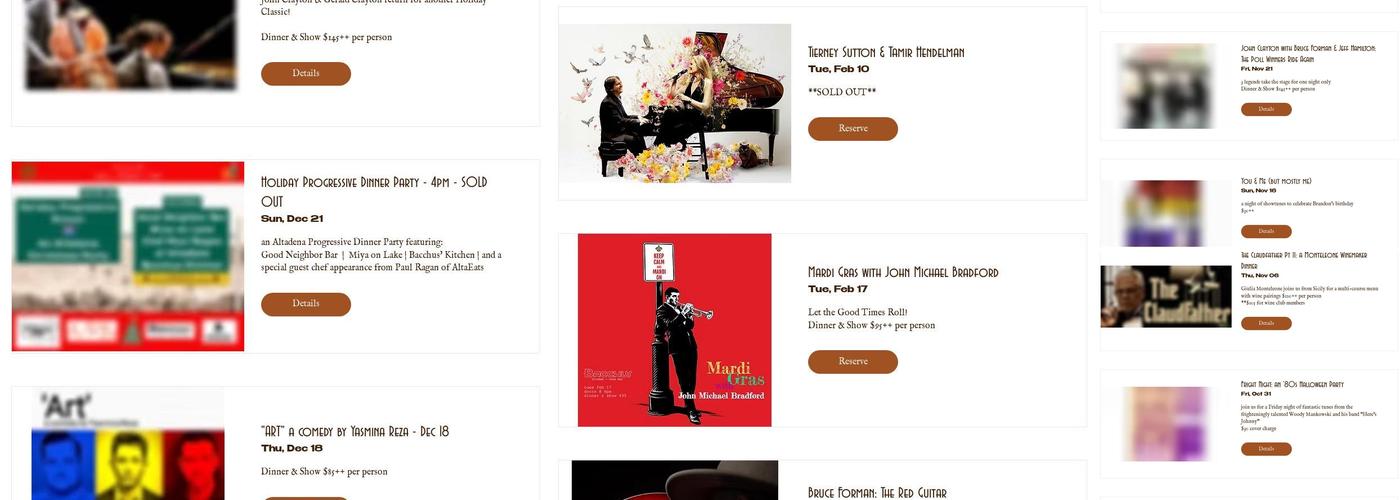Open Details for The Poll Winners Ride Again
Screen dimensions: 1400x500
click(x=1266, y=109)
